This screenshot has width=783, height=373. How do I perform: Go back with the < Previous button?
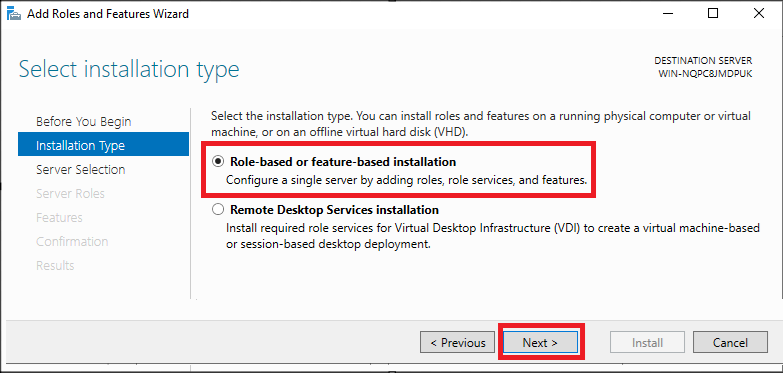[x=457, y=343]
